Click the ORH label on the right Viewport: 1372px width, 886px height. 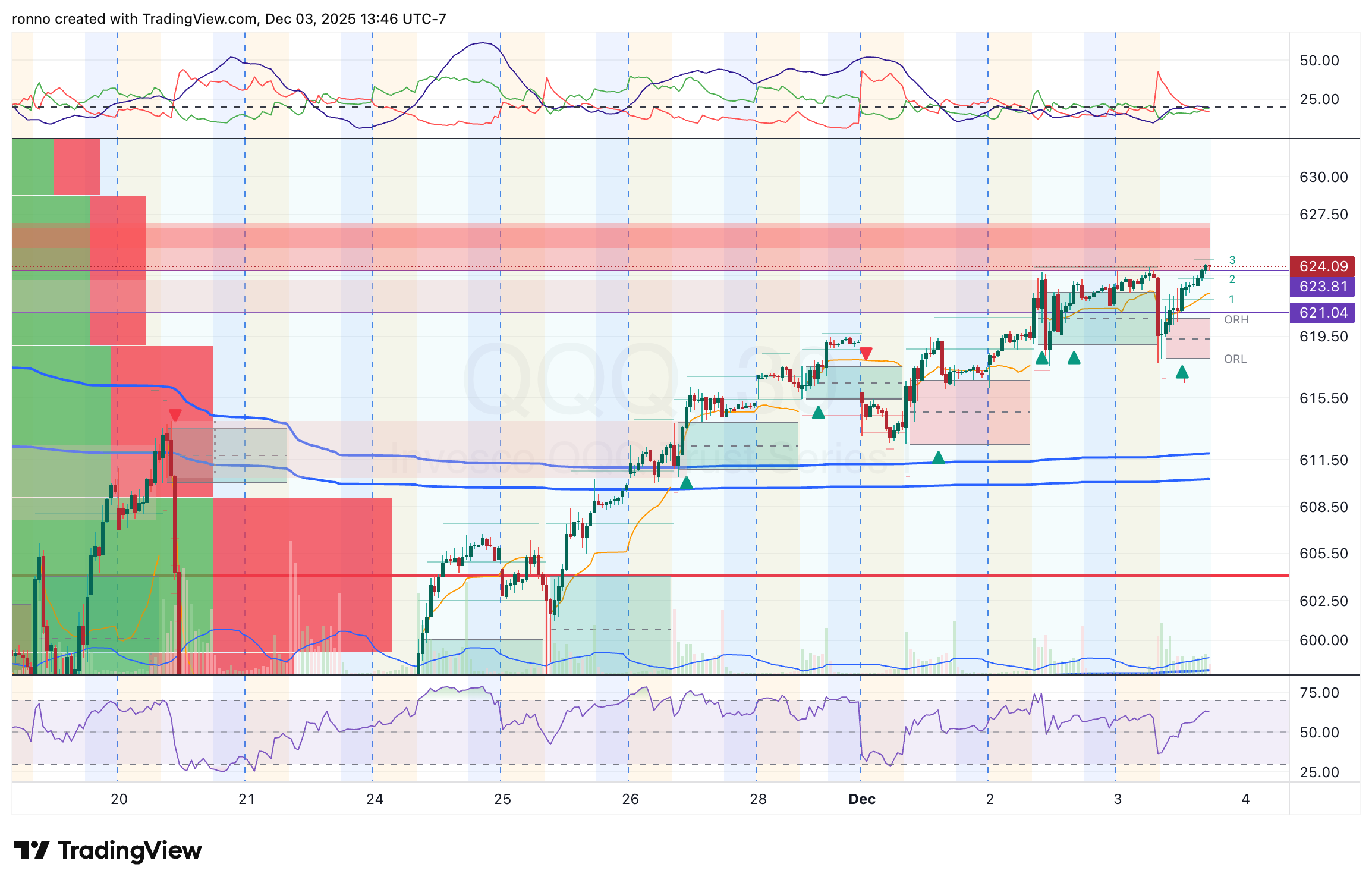pos(1236,319)
